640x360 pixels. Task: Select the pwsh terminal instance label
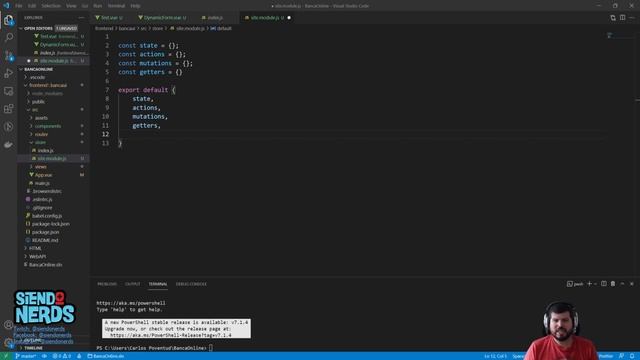click(575, 284)
